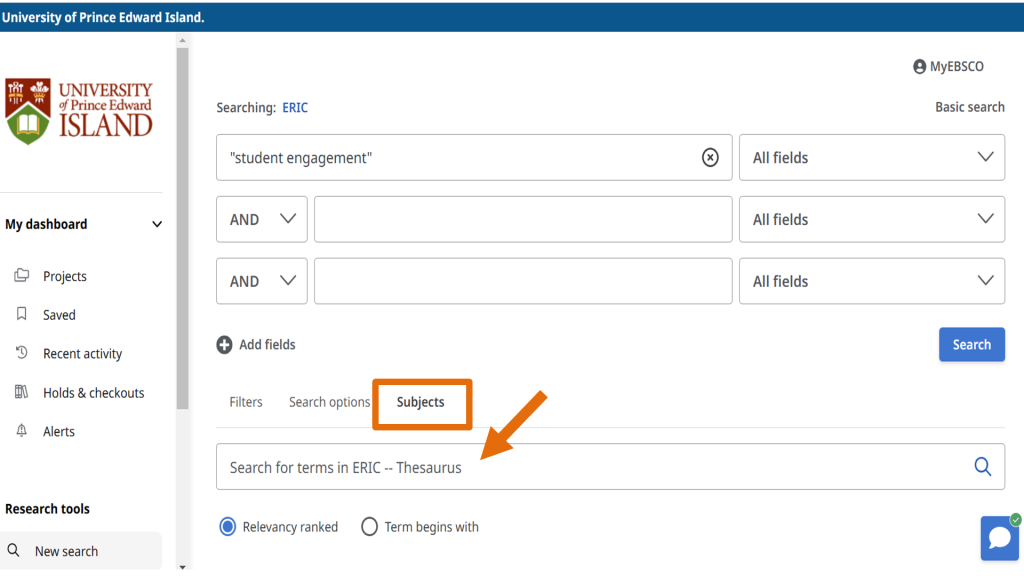Open Saved items bookmark in sidebar
The height and width of the screenshot is (576, 1024).
(58, 315)
